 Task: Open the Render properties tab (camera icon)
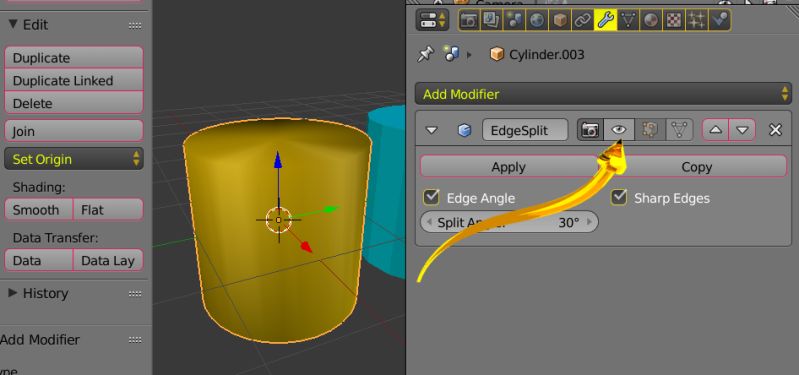[469, 20]
